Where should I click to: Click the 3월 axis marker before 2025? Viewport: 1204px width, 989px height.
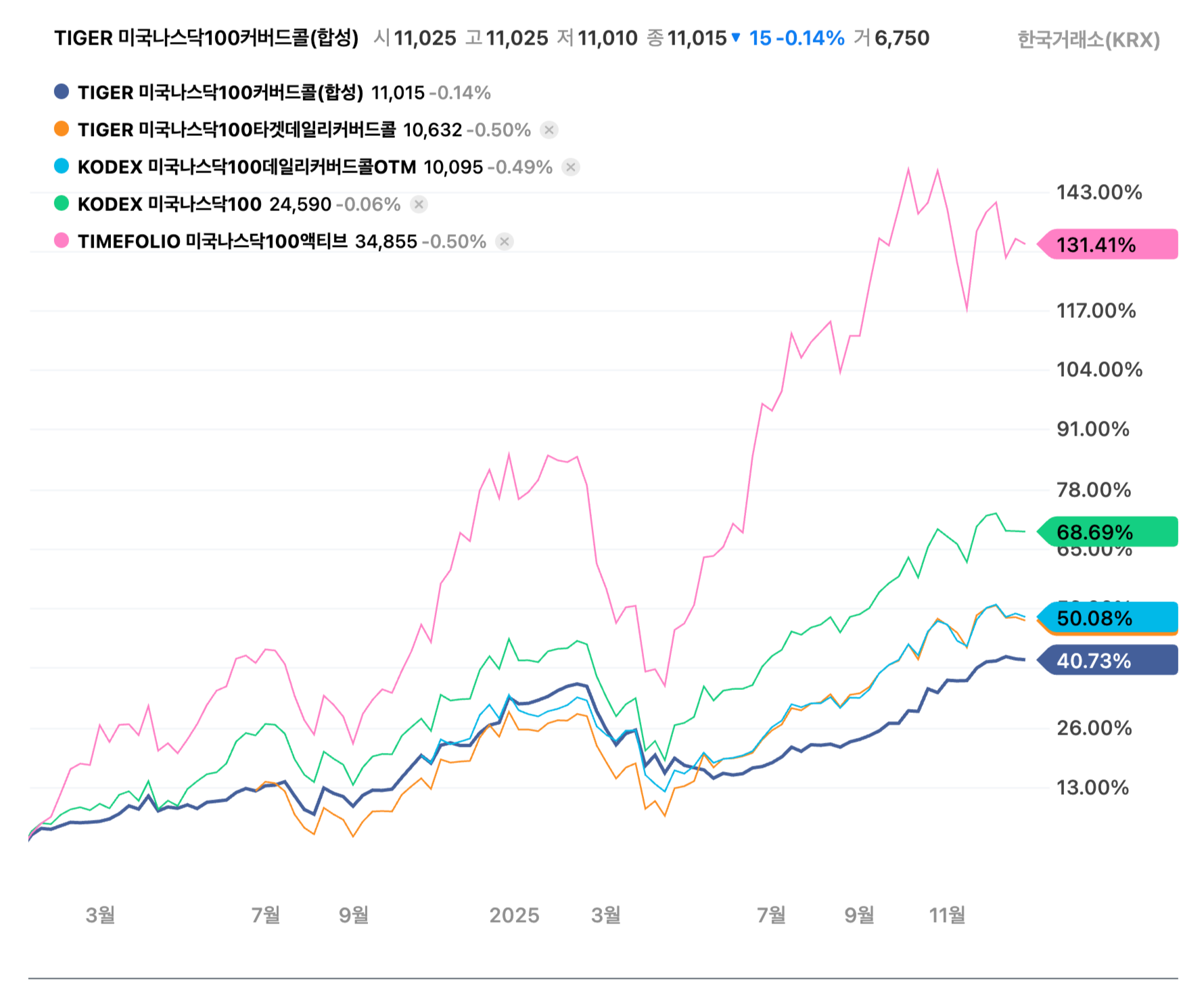(x=100, y=915)
